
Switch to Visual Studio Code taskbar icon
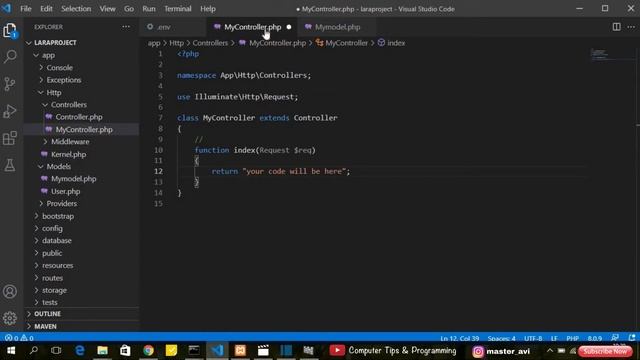click(x=218, y=350)
